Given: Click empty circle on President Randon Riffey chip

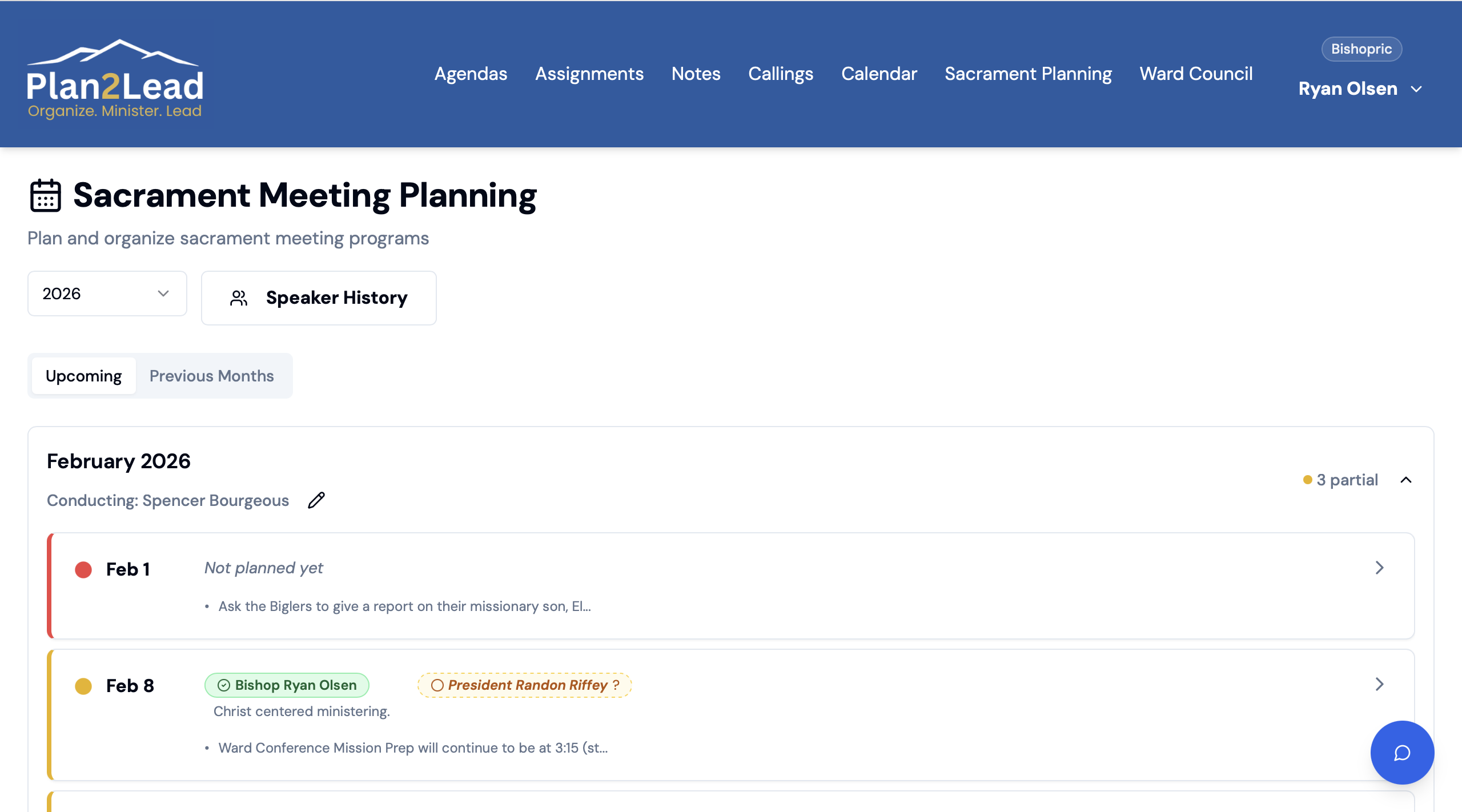Looking at the screenshot, I should coord(437,685).
